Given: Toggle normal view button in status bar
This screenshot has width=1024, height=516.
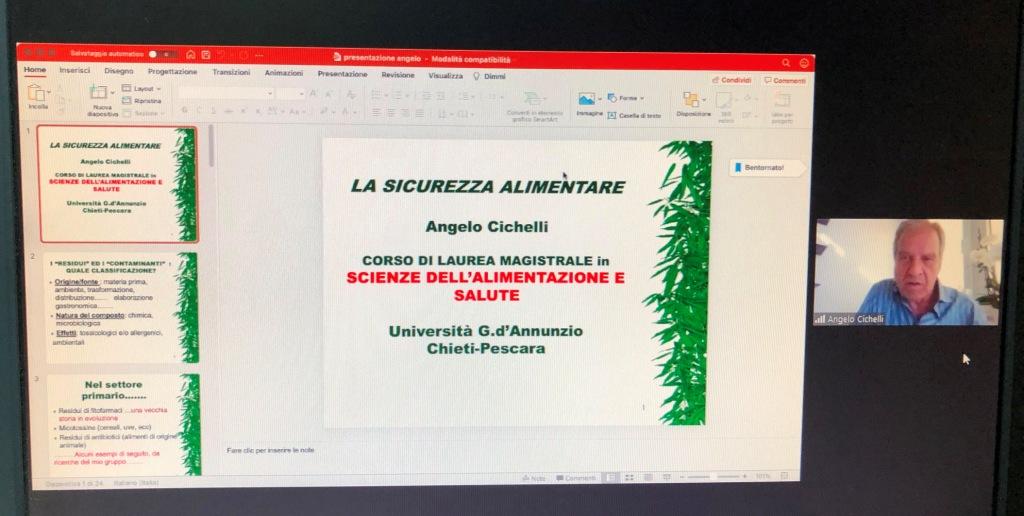Looking at the screenshot, I should (610, 478).
